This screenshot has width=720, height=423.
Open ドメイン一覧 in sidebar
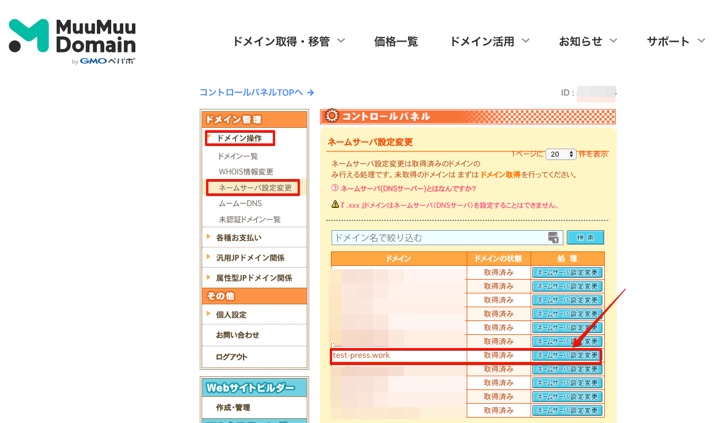tap(237, 156)
